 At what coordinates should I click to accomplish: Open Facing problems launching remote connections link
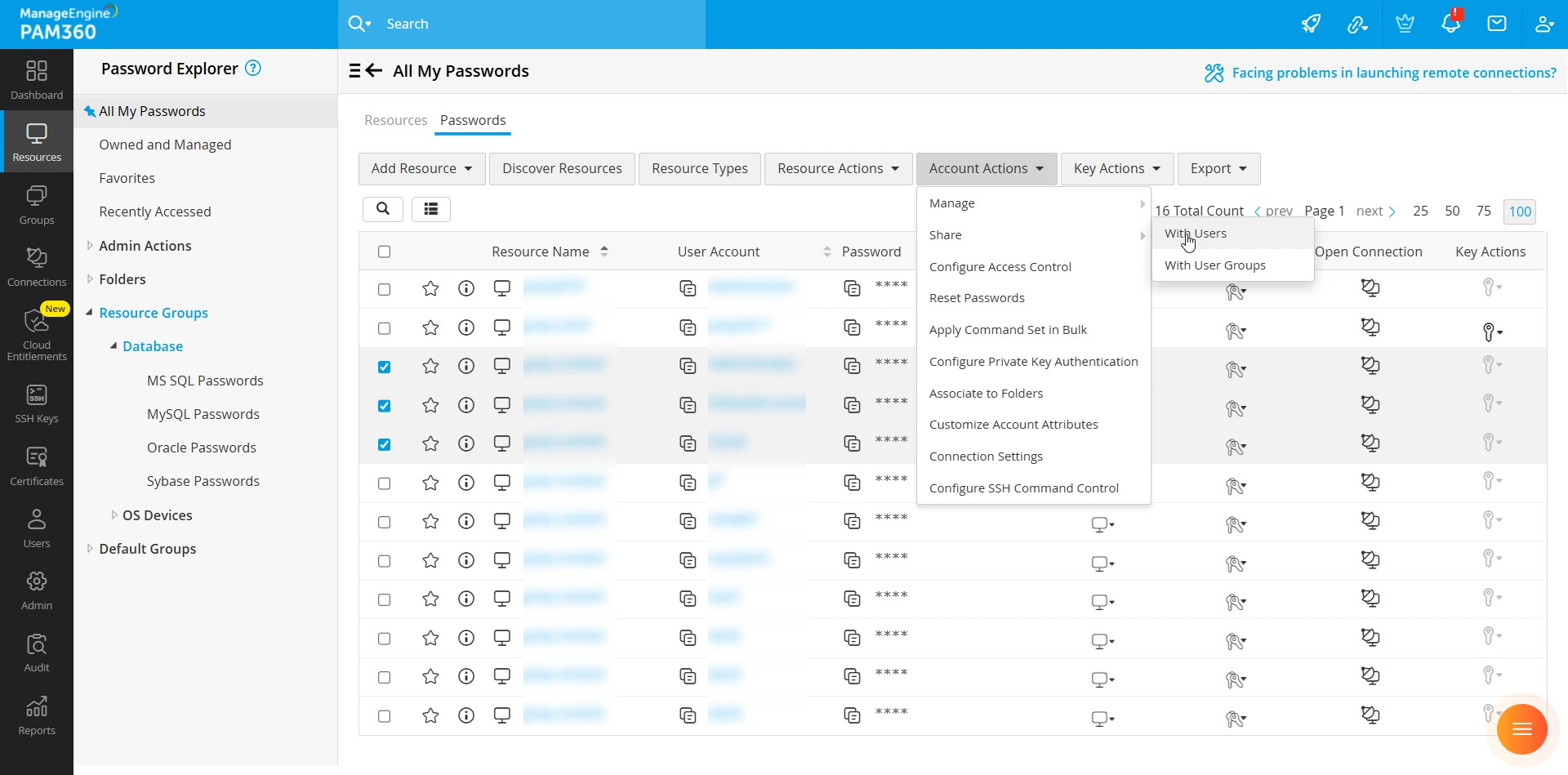coord(1394,73)
